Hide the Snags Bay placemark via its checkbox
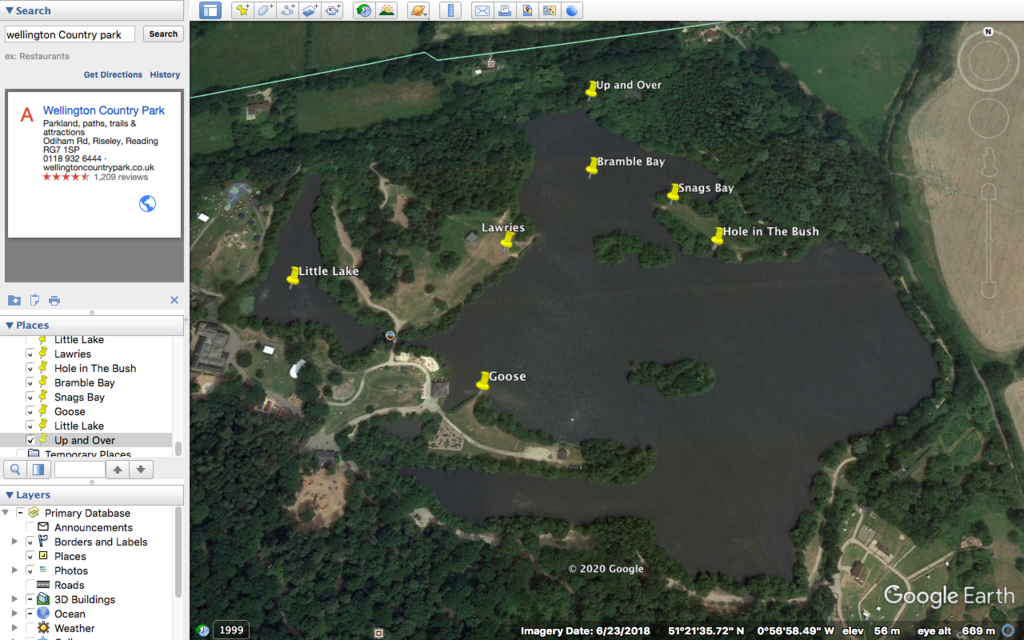This screenshot has height=640, width=1024. 30,397
